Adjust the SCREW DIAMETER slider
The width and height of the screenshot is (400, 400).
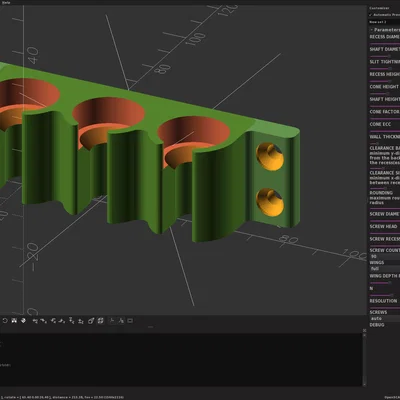pos(385,221)
